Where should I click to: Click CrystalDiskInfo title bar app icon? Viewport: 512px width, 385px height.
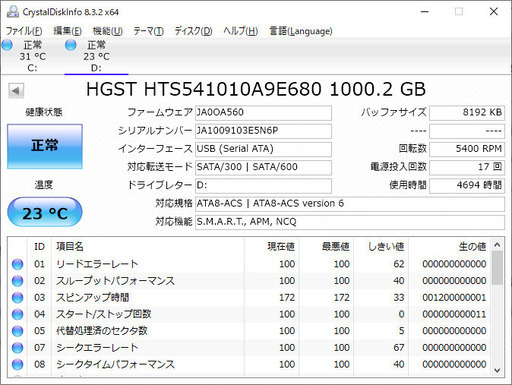(x=13, y=12)
